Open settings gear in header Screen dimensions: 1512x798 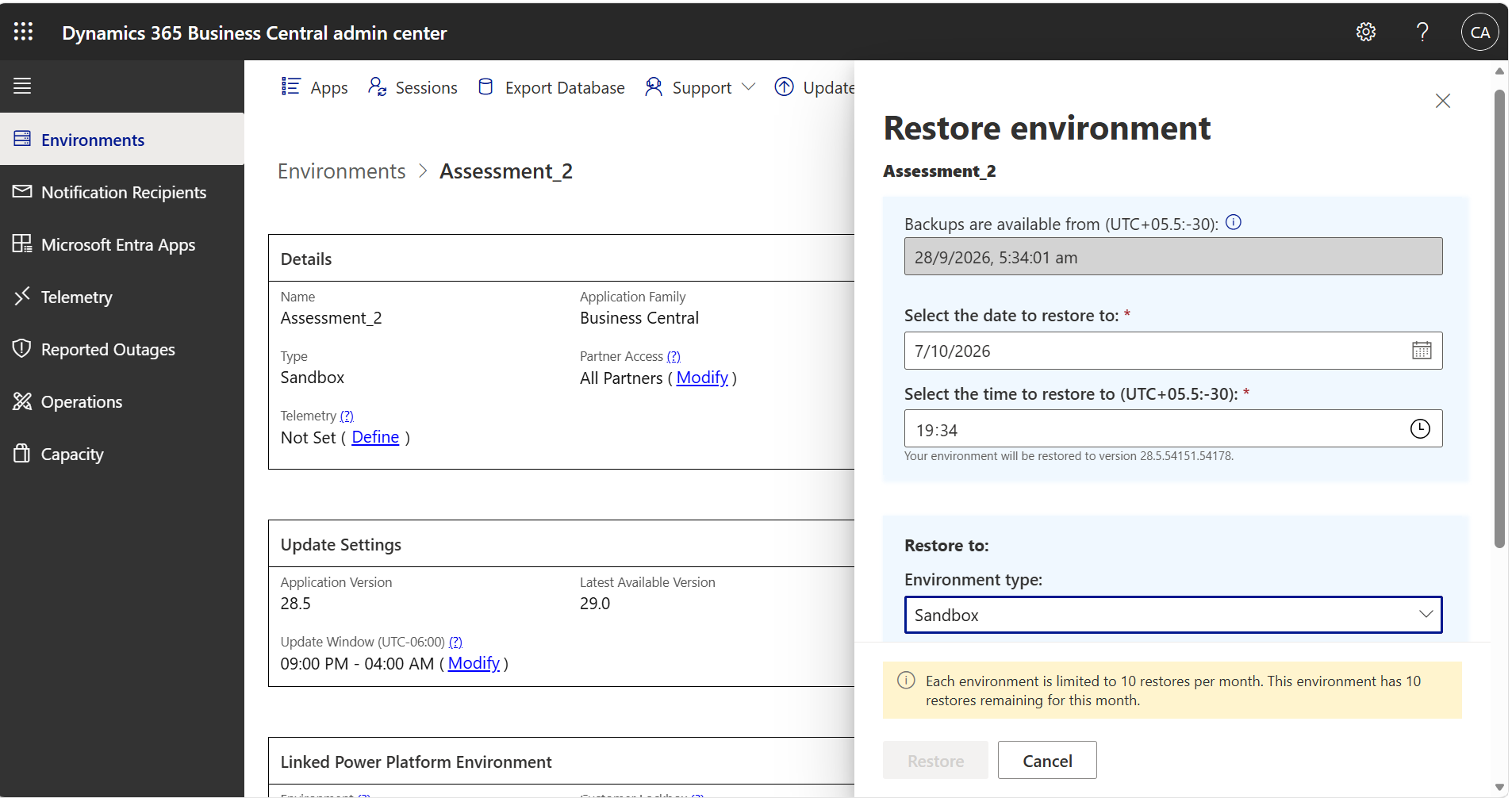click(1365, 32)
